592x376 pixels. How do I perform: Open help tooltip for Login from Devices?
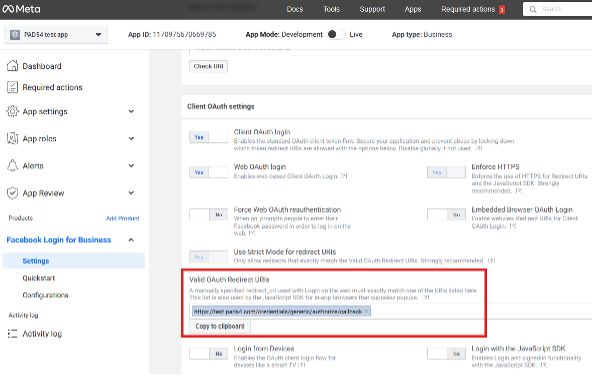(x=302, y=365)
